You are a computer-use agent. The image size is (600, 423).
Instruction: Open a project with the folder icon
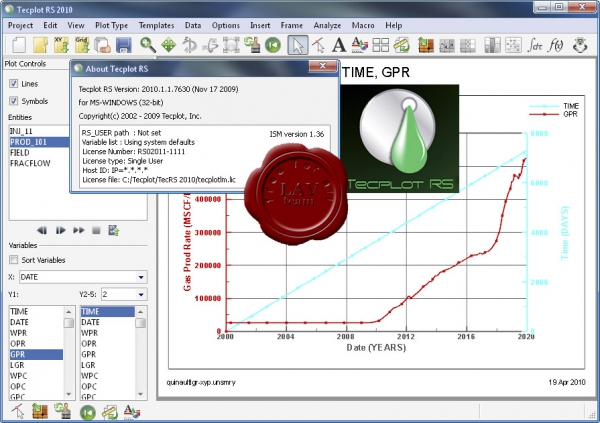tap(40, 45)
